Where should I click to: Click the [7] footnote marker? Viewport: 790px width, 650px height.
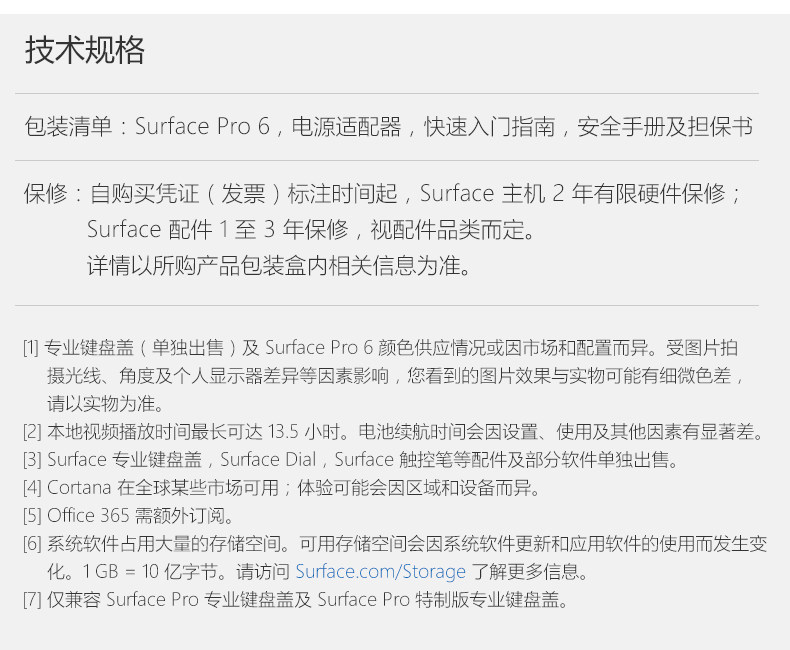(31, 600)
